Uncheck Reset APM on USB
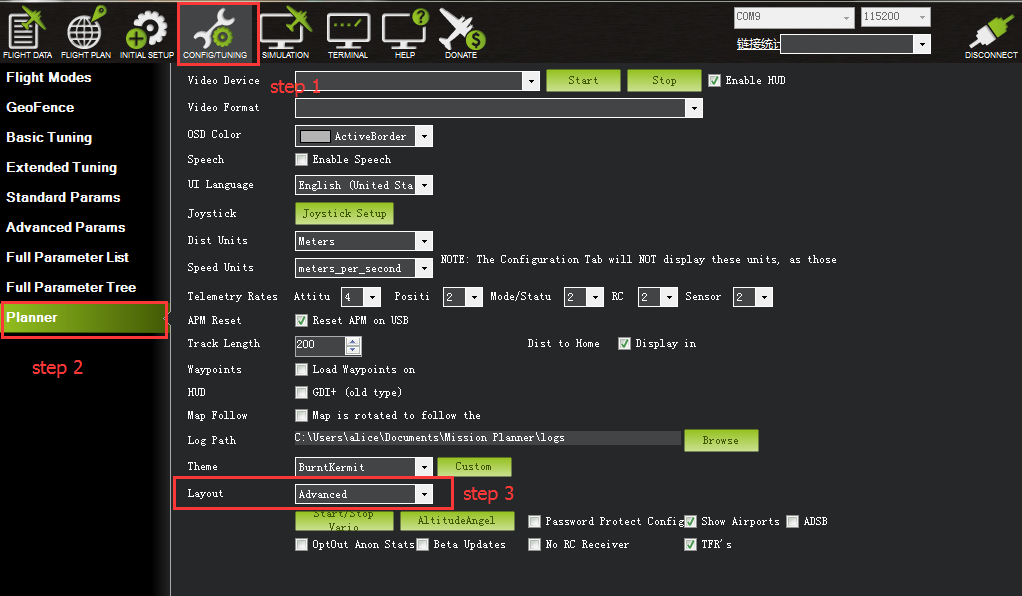 [x=301, y=321]
